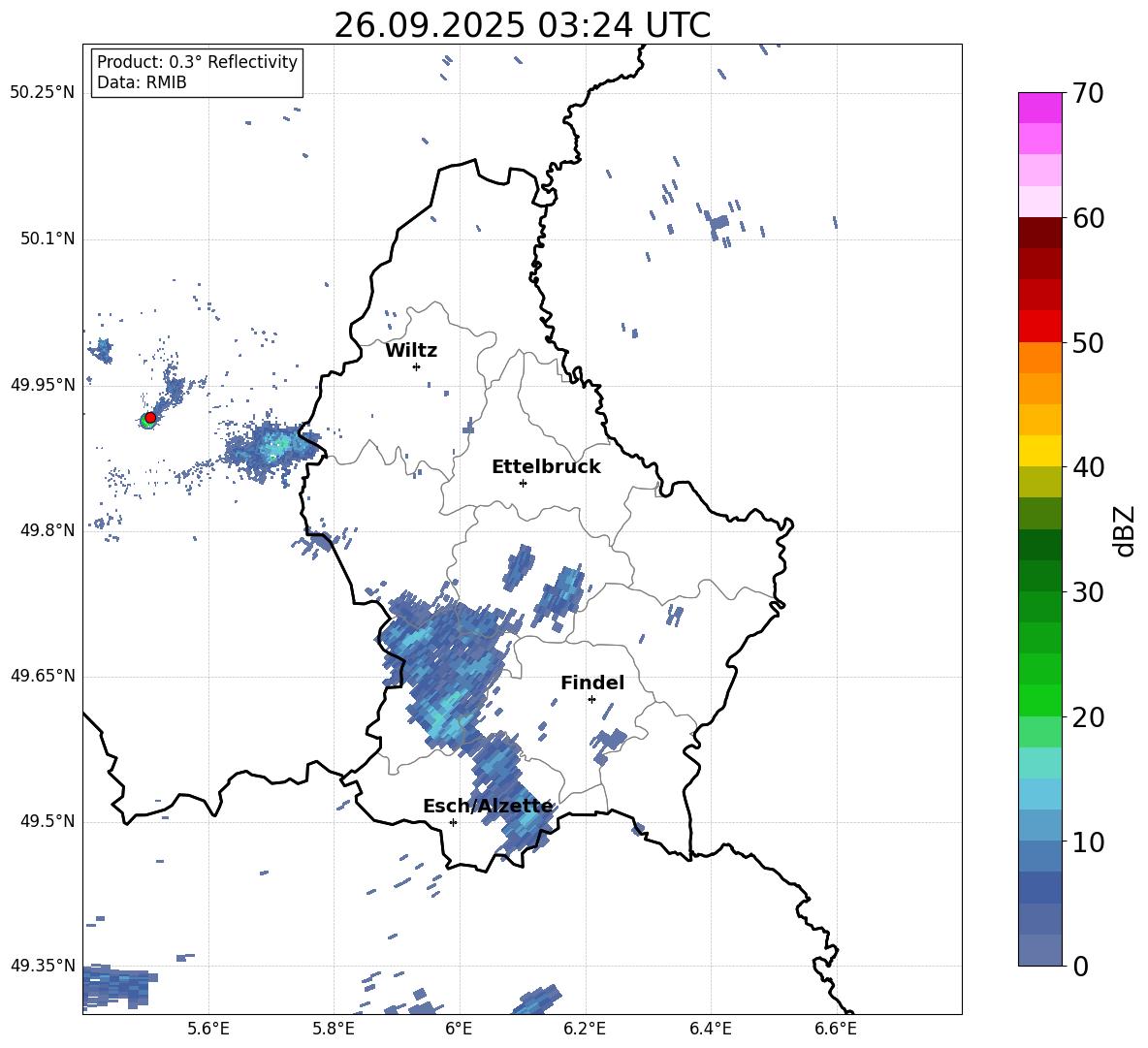
Task: Click the 6°E longitude label
Action: 459,1029
